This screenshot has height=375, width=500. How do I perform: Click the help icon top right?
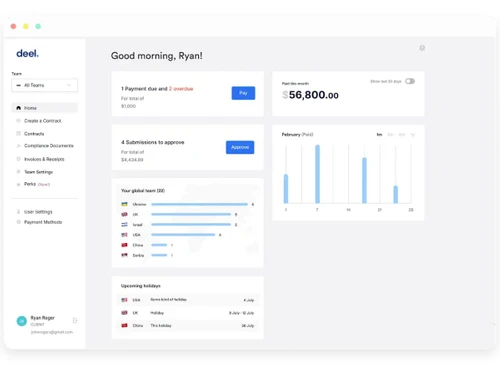tap(422, 48)
